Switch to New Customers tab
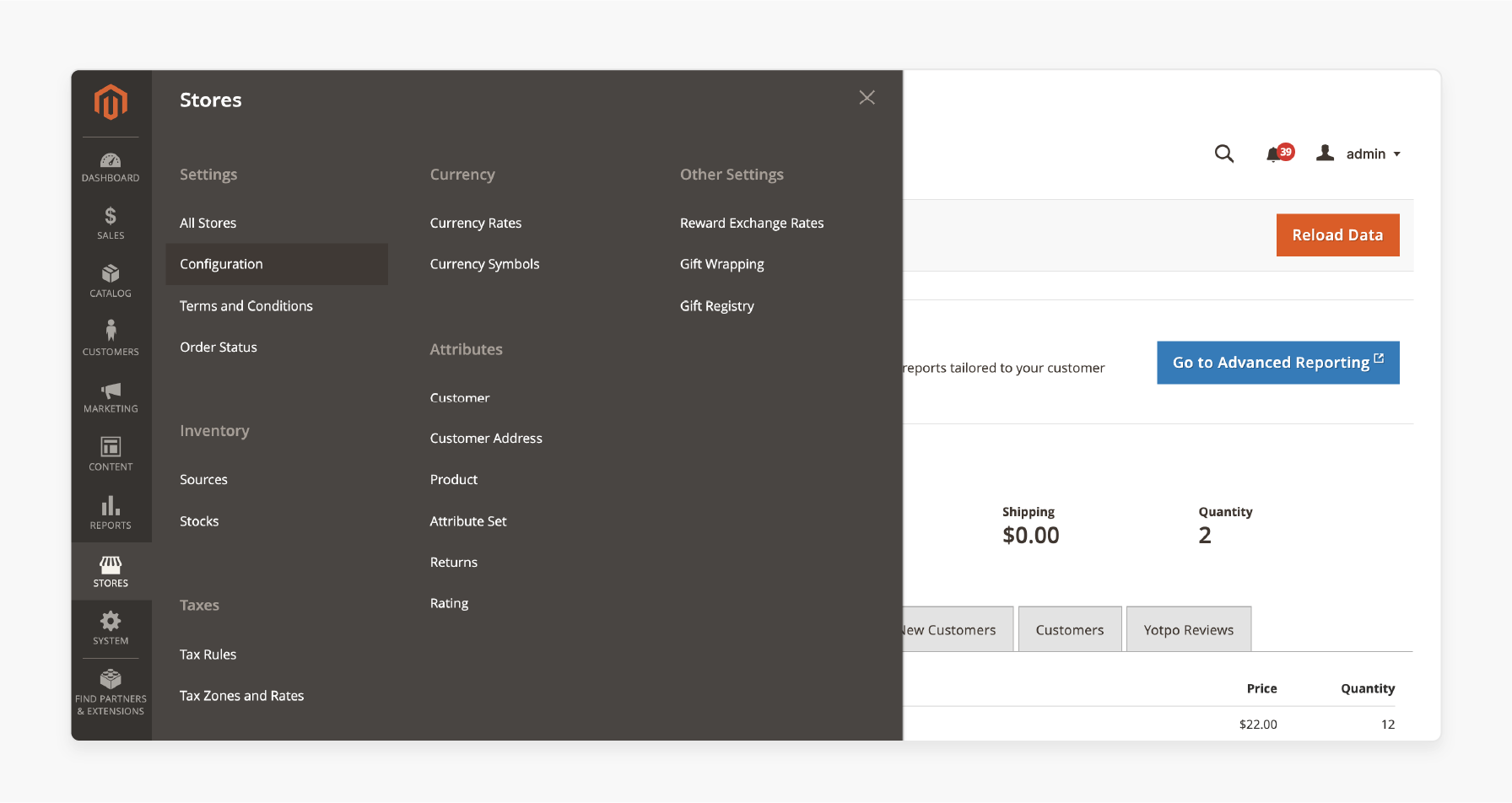1512x803 pixels. [958, 629]
